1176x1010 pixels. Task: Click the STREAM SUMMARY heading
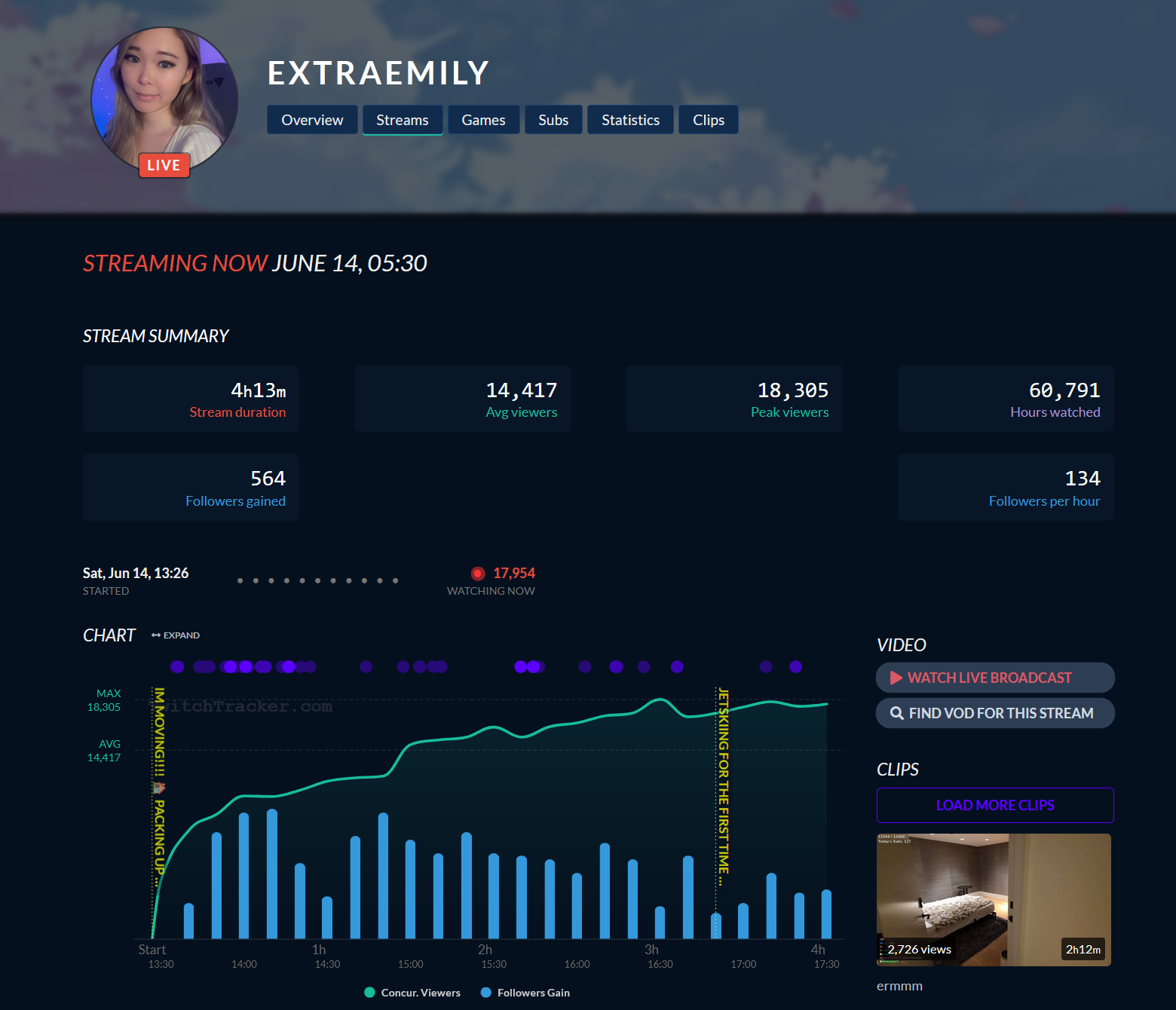tap(156, 336)
